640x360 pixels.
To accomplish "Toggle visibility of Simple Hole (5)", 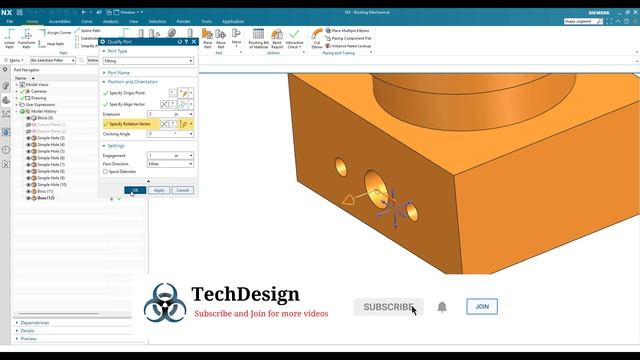I will tap(29, 151).
